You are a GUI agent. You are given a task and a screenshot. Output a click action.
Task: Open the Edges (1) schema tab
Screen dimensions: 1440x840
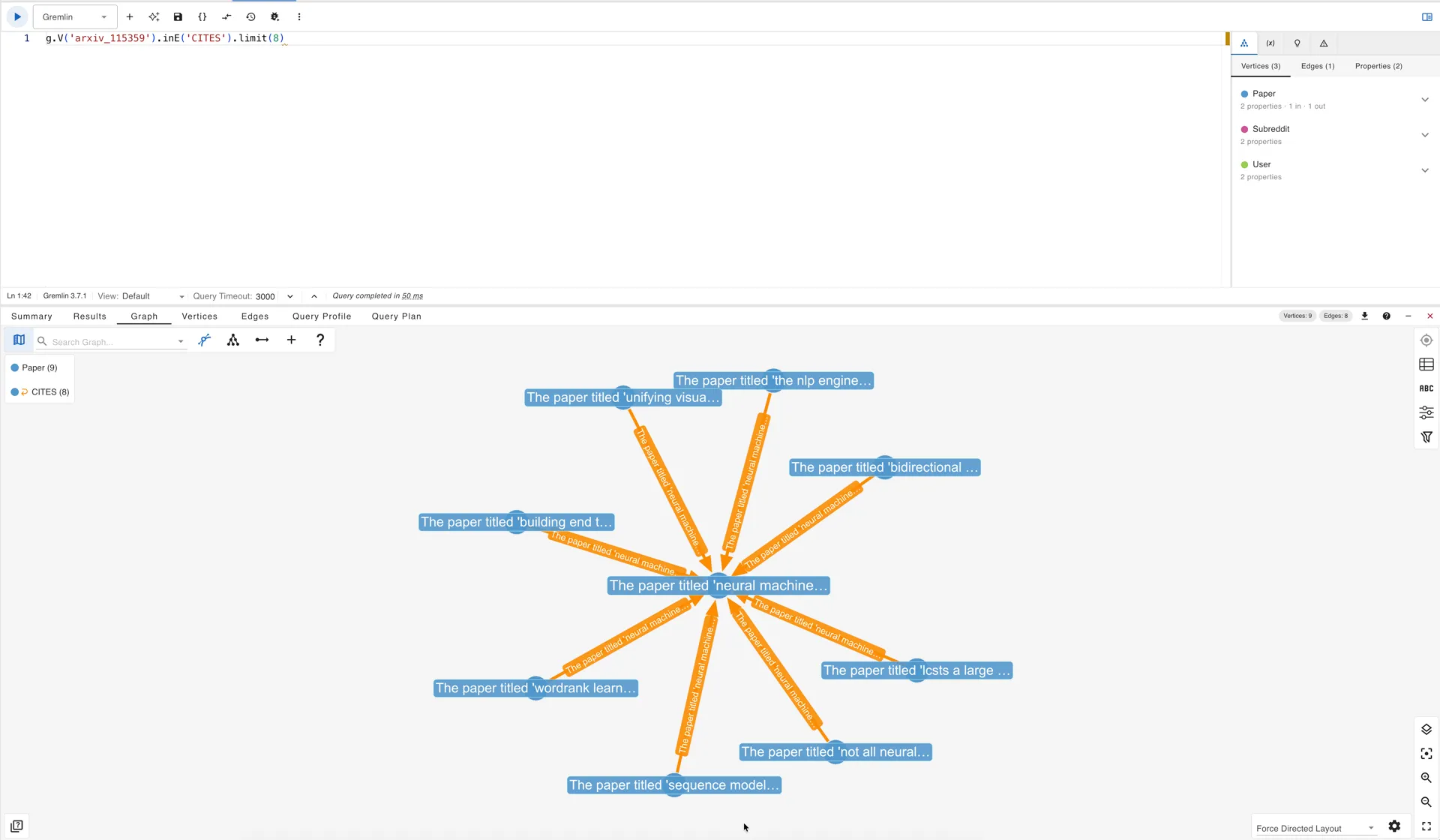1318,66
